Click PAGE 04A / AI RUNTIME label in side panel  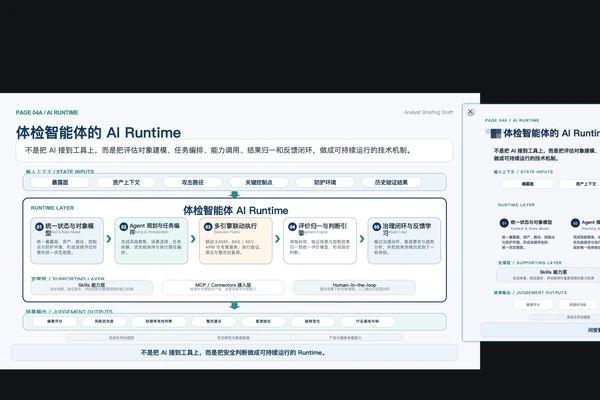tap(512, 120)
